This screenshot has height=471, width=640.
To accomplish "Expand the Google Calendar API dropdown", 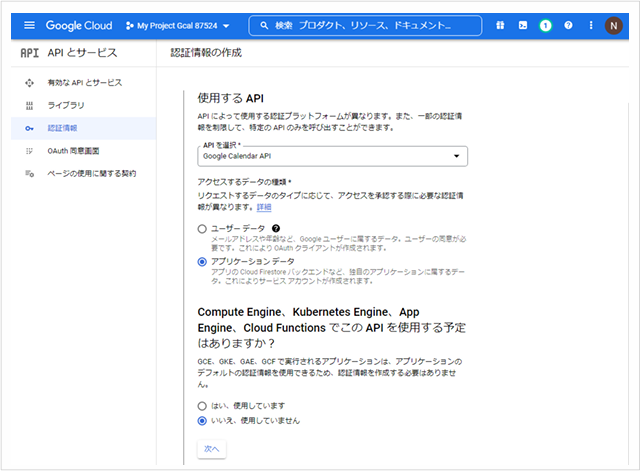I will 332,156.
